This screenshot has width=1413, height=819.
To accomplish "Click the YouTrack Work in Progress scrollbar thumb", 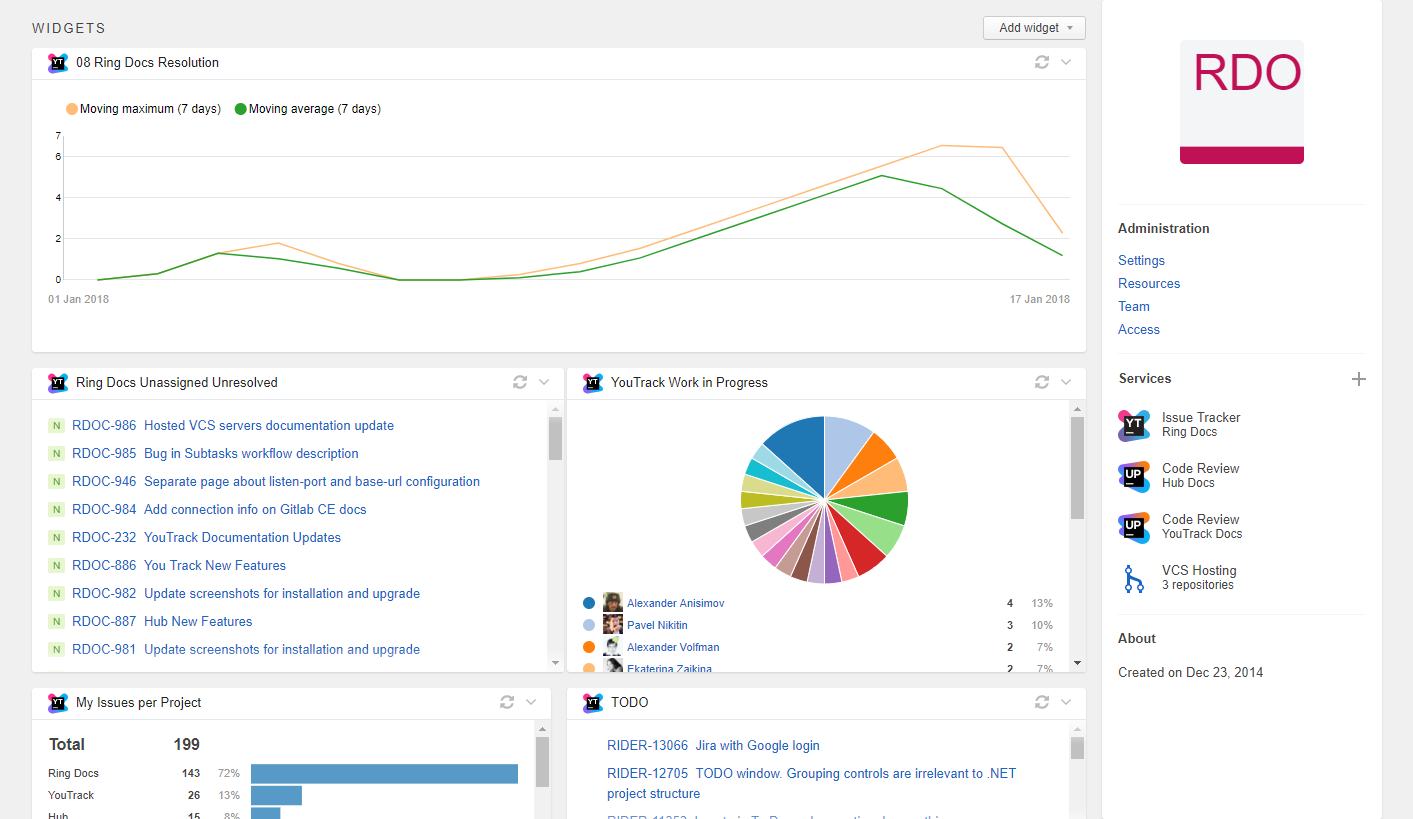I will pyautogui.click(x=1077, y=468).
